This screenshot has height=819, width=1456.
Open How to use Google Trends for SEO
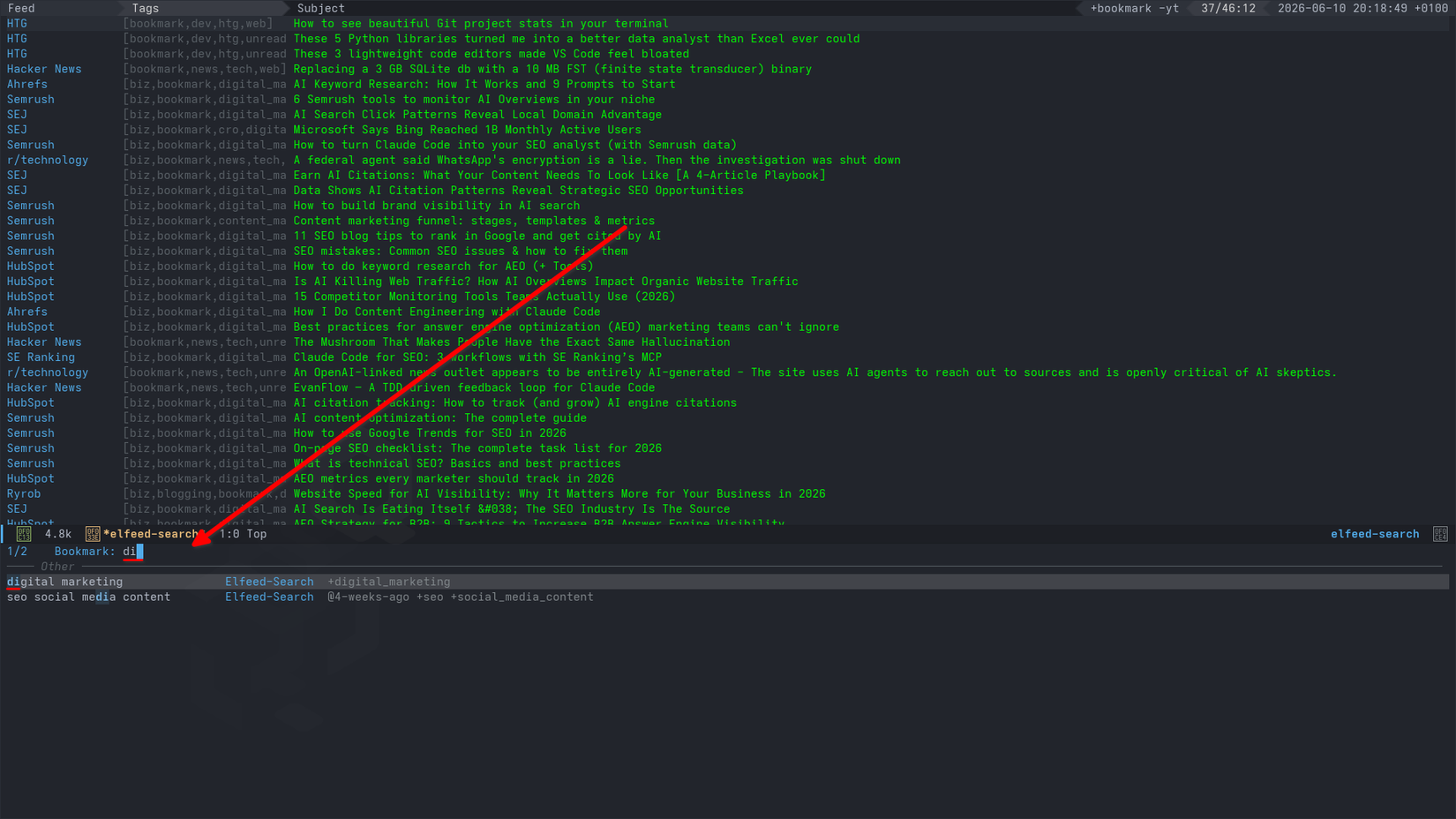click(430, 433)
